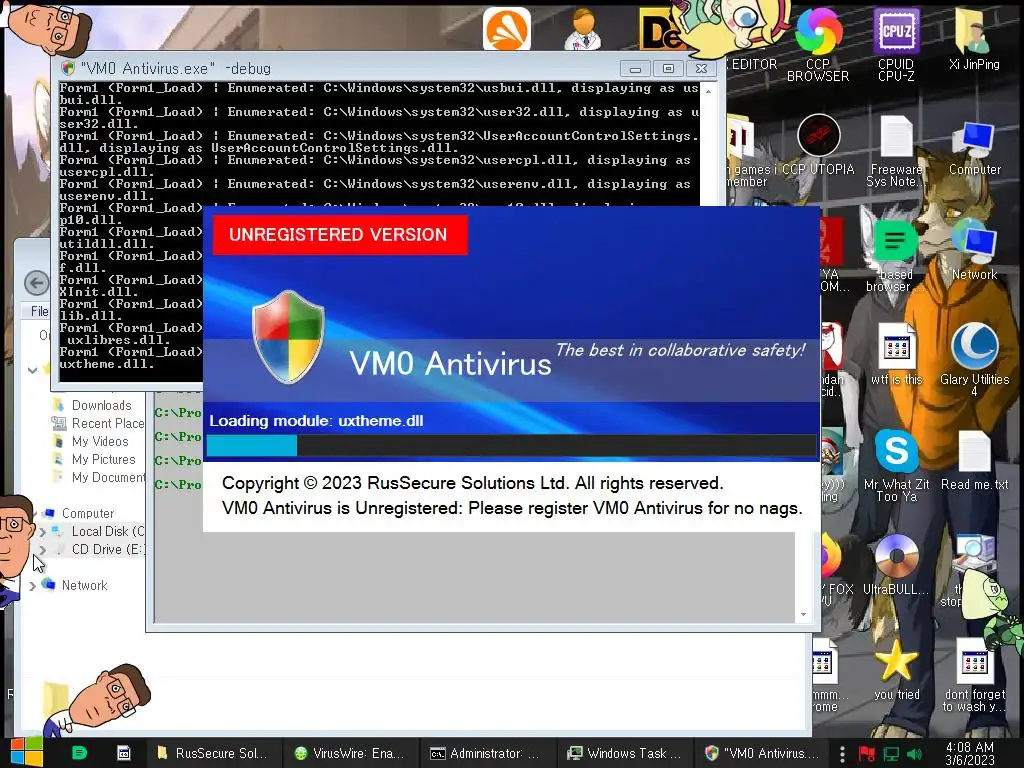Open the Read me.txt file
1024x768 pixels.
974,460
